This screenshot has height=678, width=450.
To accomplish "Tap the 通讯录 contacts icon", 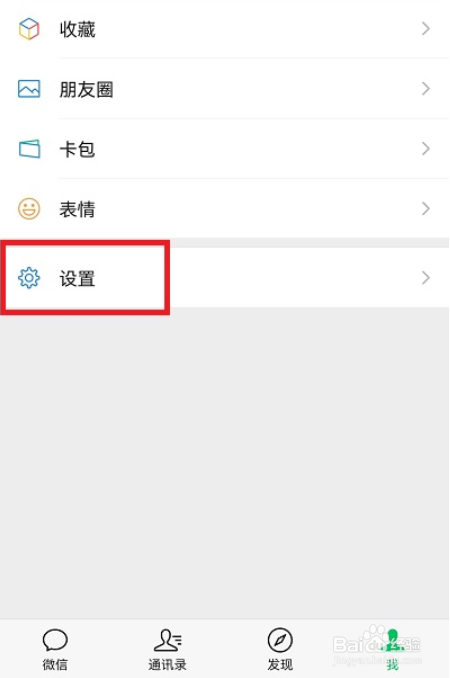I will click(168, 640).
